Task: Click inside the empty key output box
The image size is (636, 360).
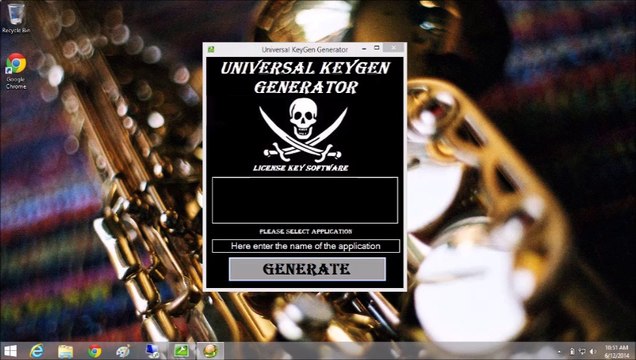Action: pos(305,200)
